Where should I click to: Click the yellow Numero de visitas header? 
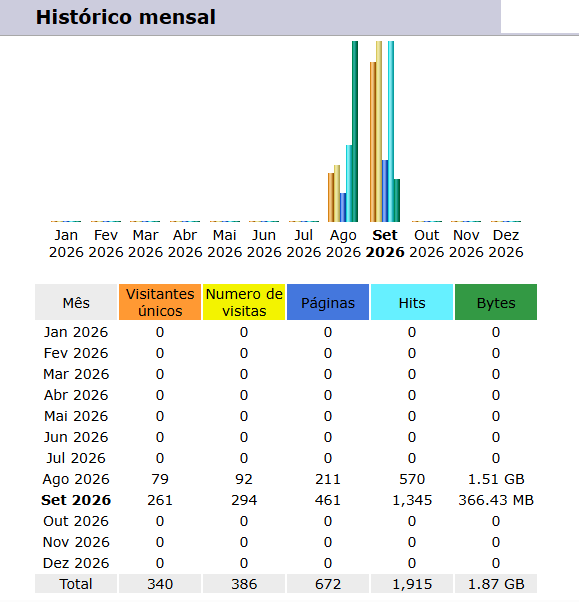coord(244,302)
